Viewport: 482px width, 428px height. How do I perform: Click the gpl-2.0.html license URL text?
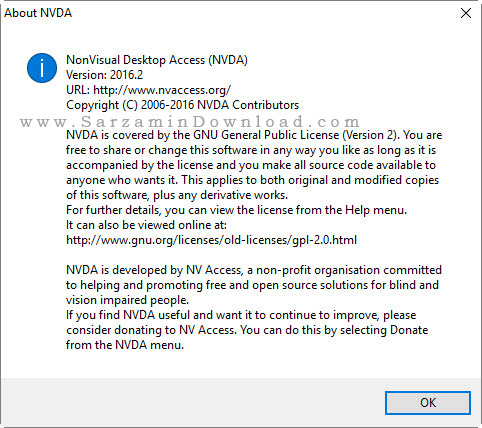pyautogui.click(x=211, y=240)
